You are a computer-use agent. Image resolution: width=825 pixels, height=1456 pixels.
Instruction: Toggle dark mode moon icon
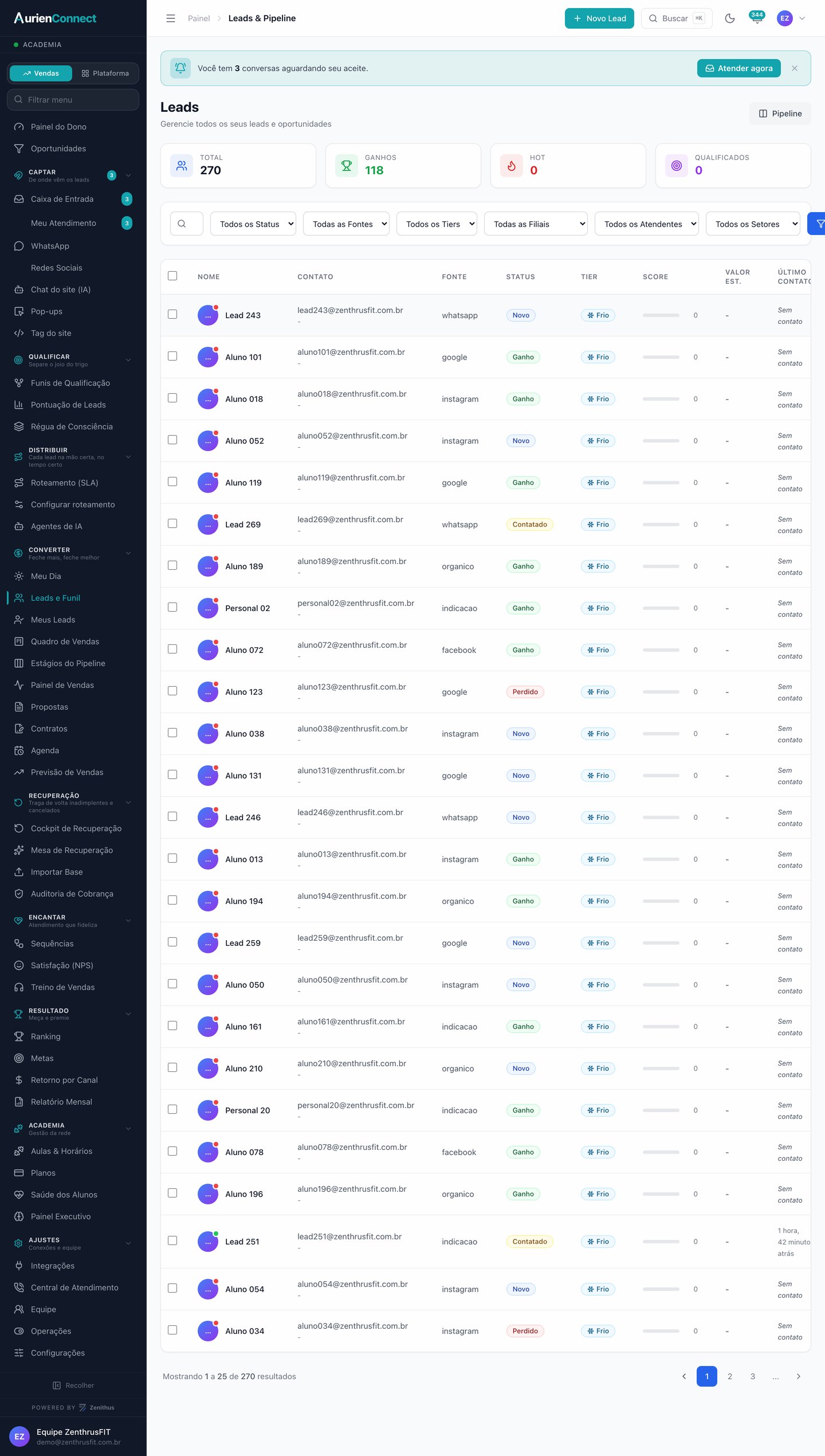(729, 18)
